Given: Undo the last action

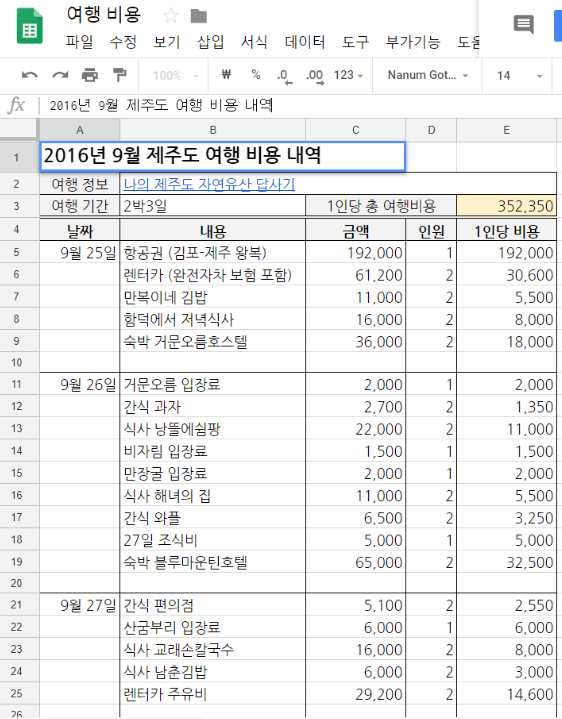Looking at the screenshot, I should tap(30, 75).
